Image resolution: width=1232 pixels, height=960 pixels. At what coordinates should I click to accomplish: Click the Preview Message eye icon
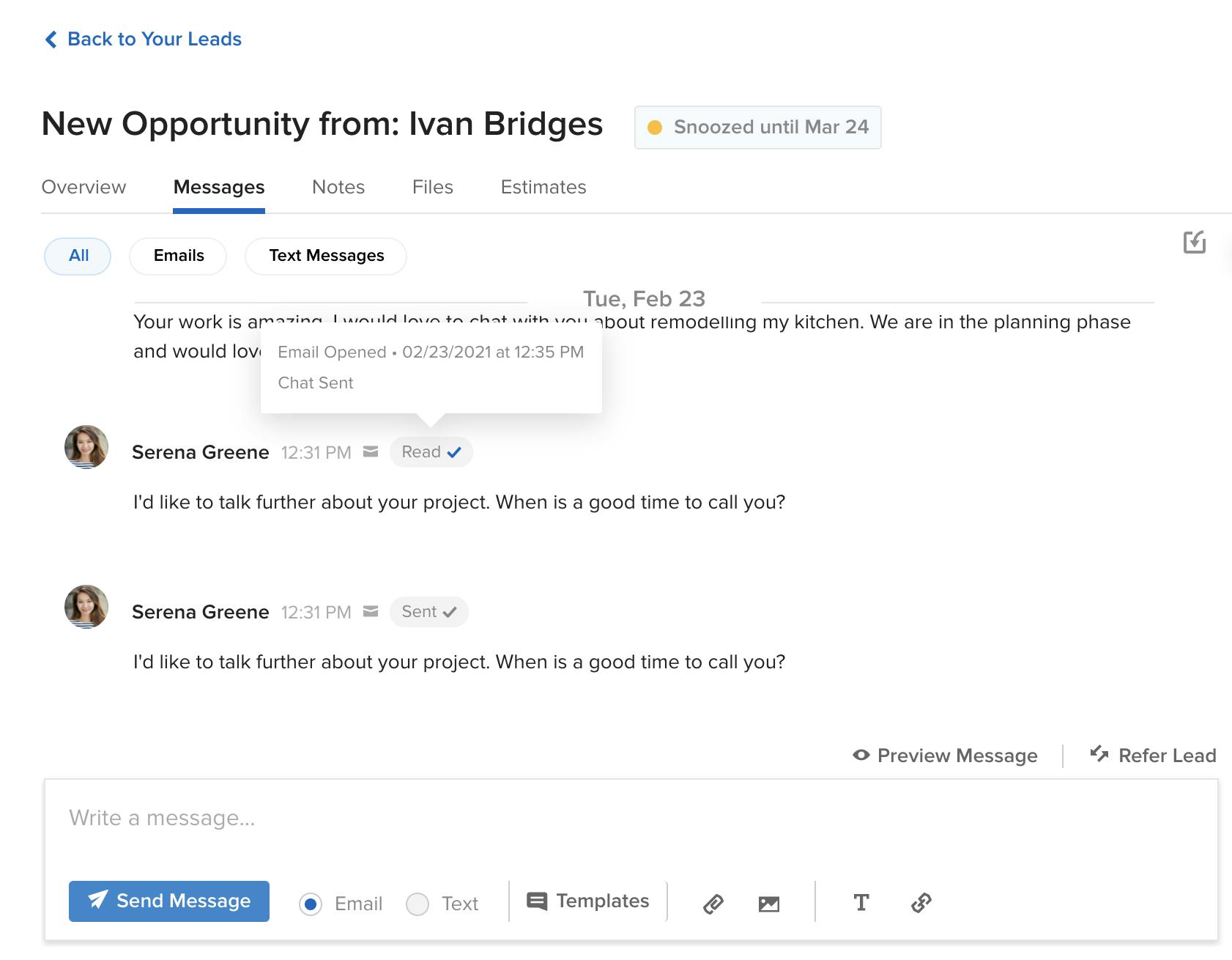point(861,755)
